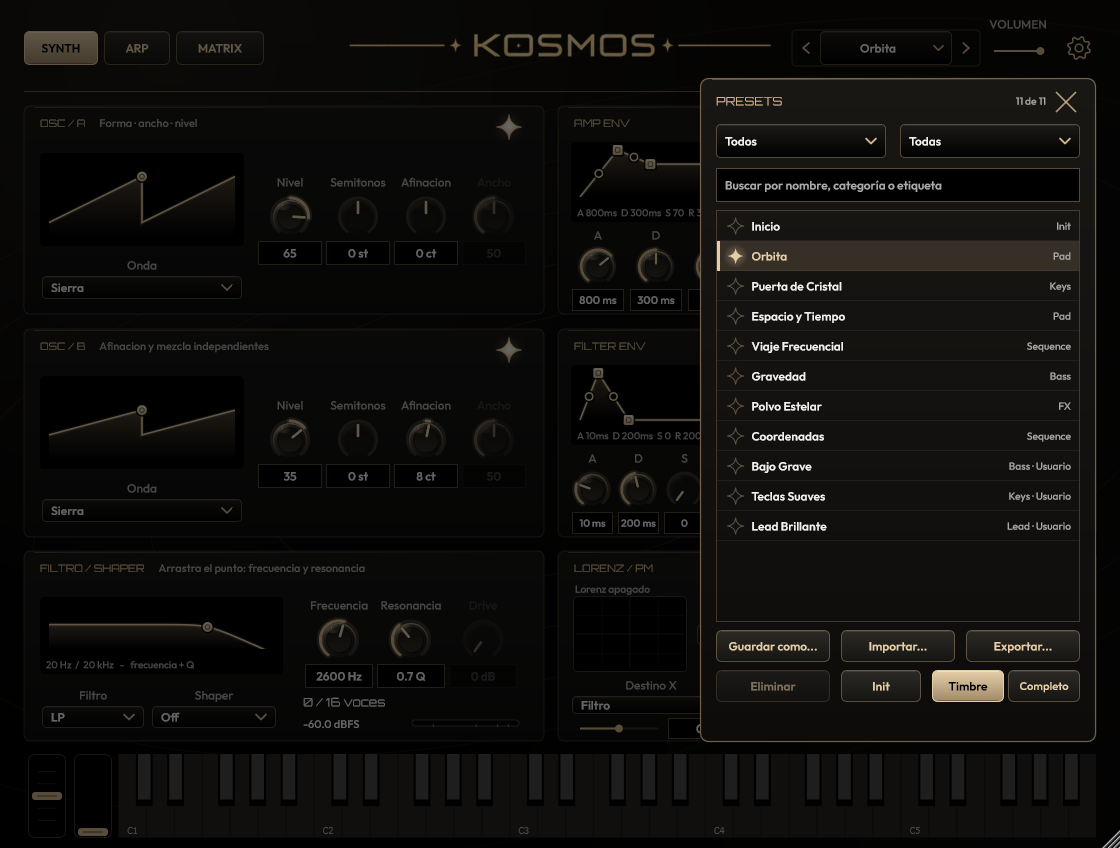
Task: Click the Exportar... button
Action: tap(1023, 647)
